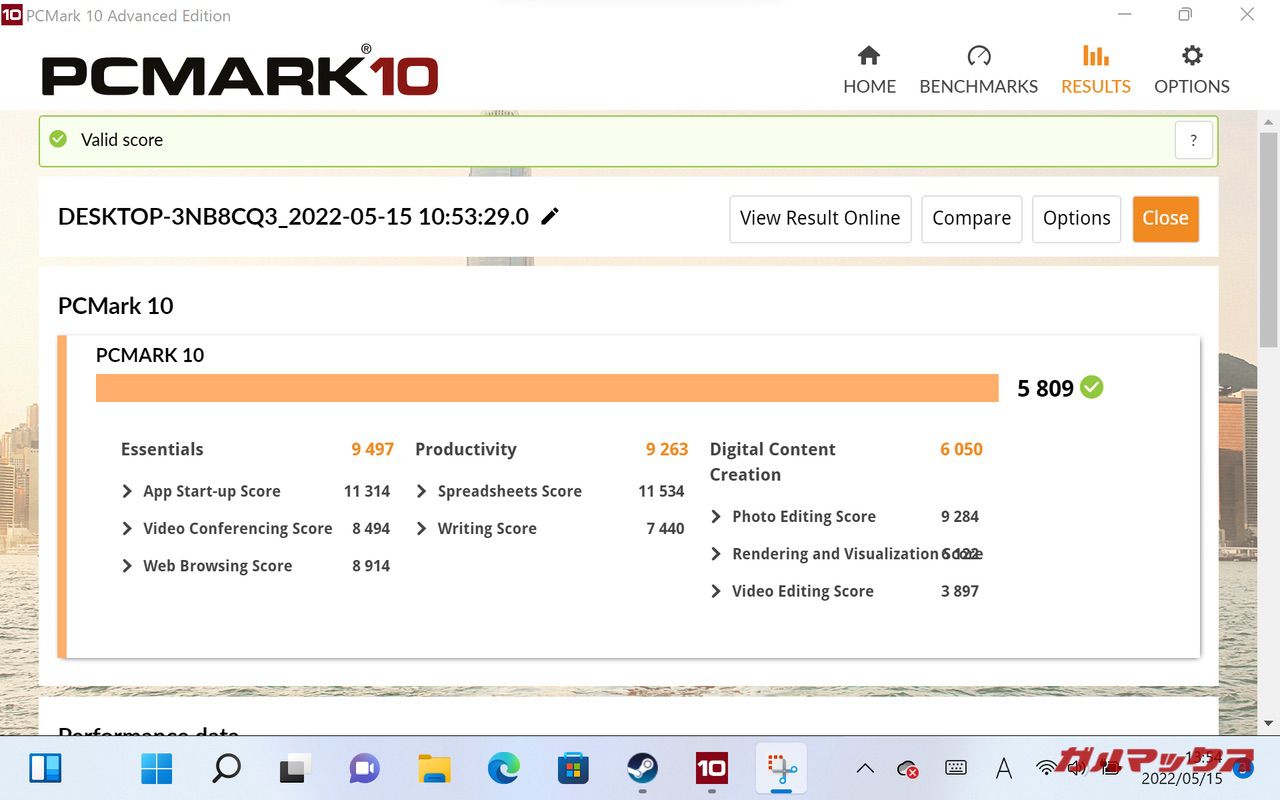Click the orange PCMark 10 score bar
Image resolution: width=1280 pixels, height=800 pixels.
[x=546, y=388]
